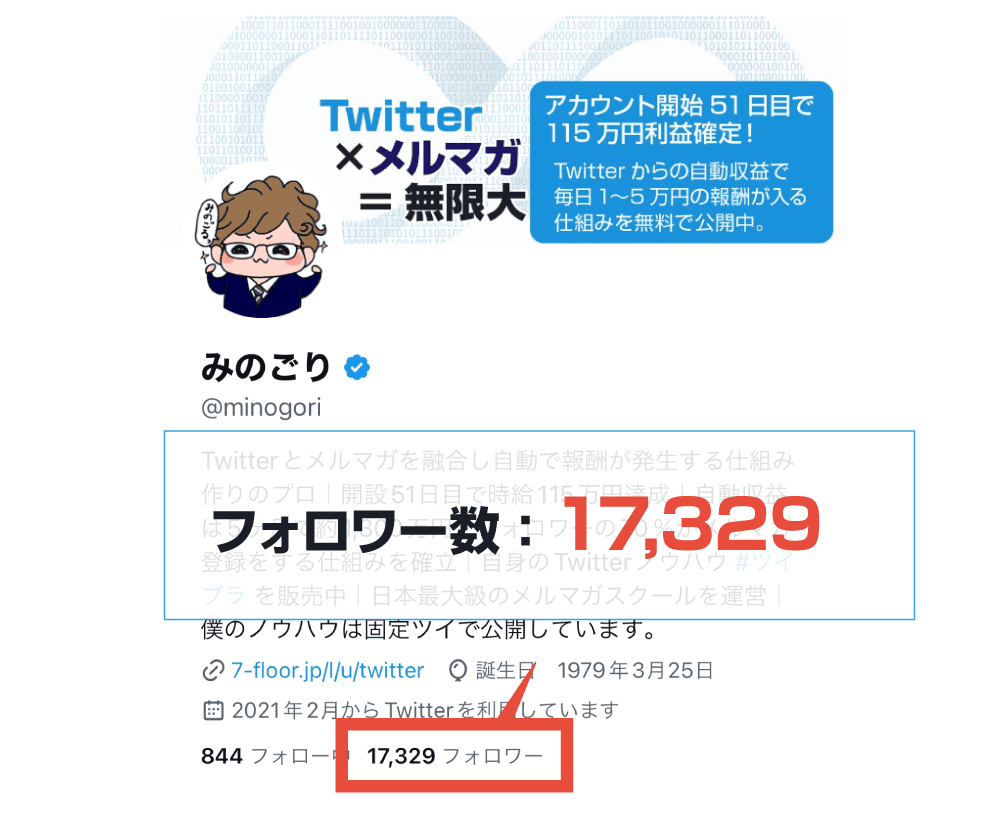Open the 17,329 フォロワー followers list
The height and width of the screenshot is (819, 1000).
(x=455, y=756)
